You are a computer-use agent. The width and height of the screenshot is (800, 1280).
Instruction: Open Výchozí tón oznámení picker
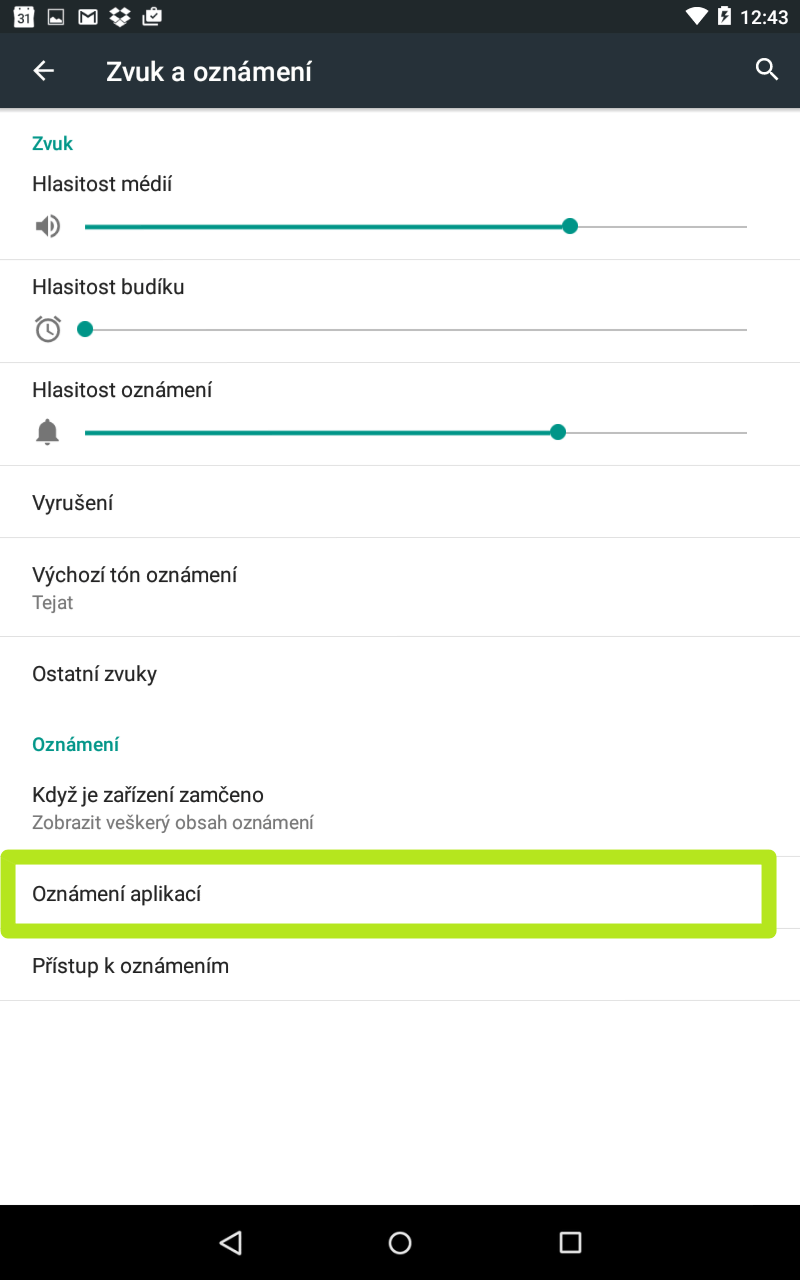(400, 587)
